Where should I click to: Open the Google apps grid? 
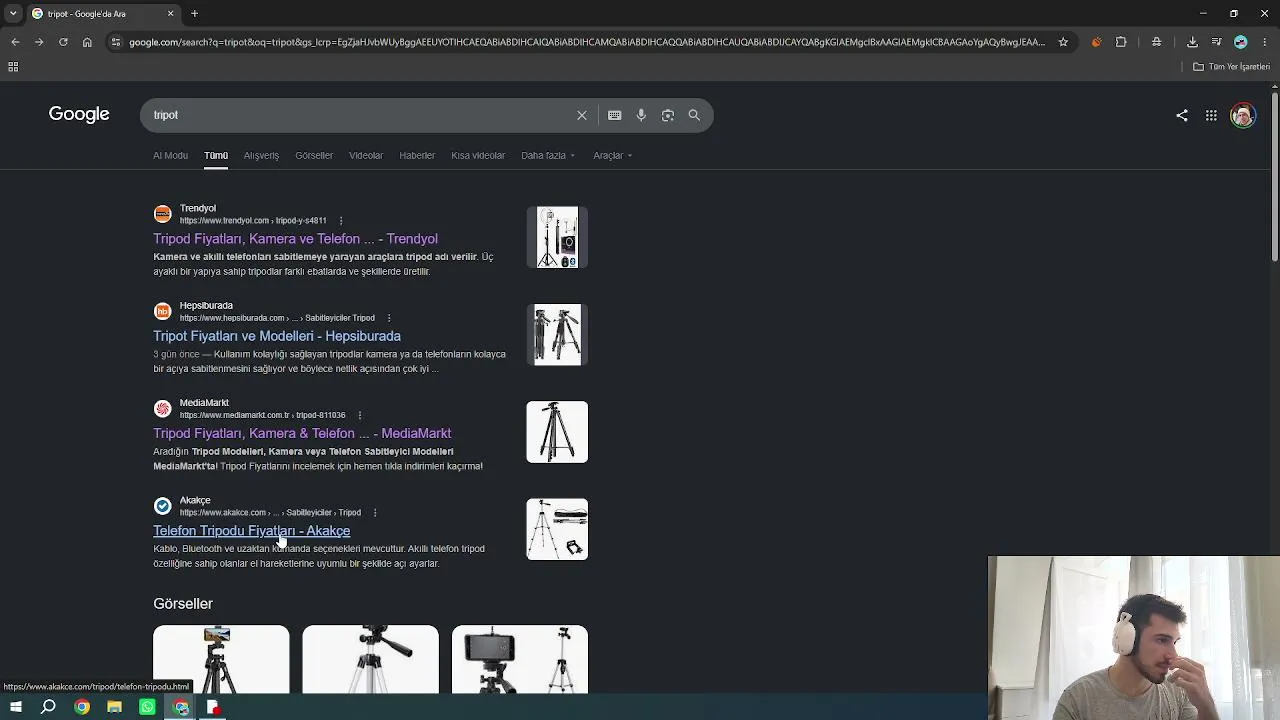coord(1211,115)
